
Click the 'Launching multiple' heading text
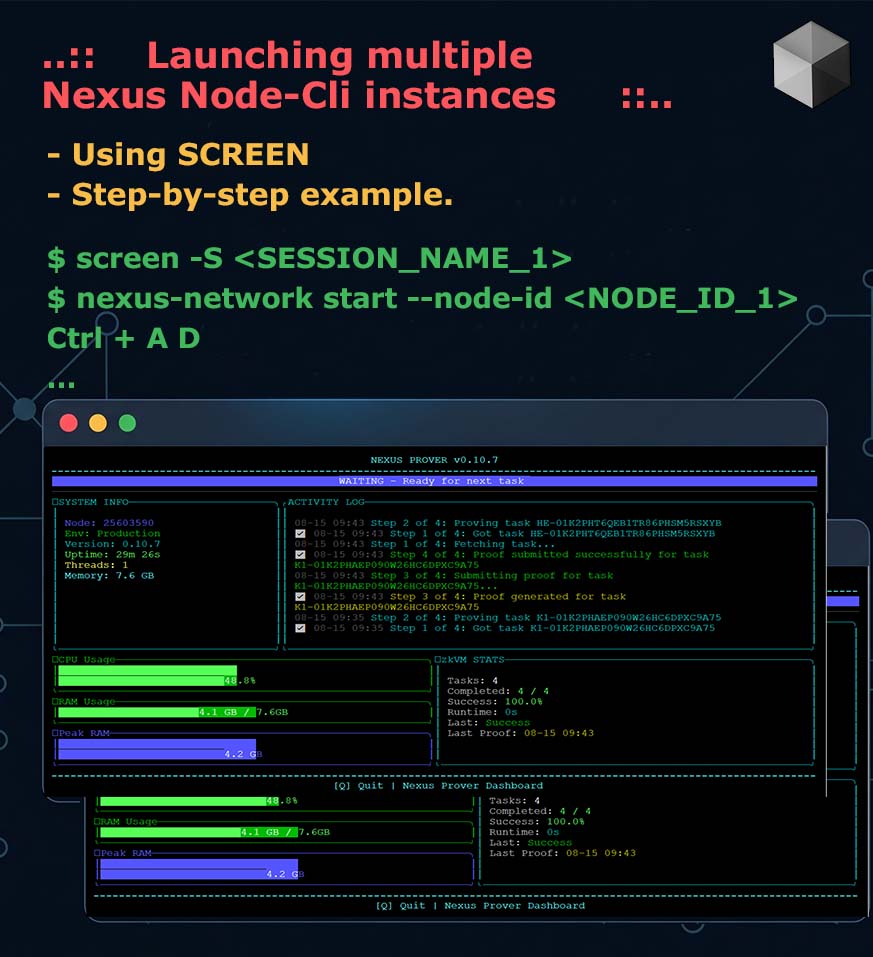coord(340,56)
